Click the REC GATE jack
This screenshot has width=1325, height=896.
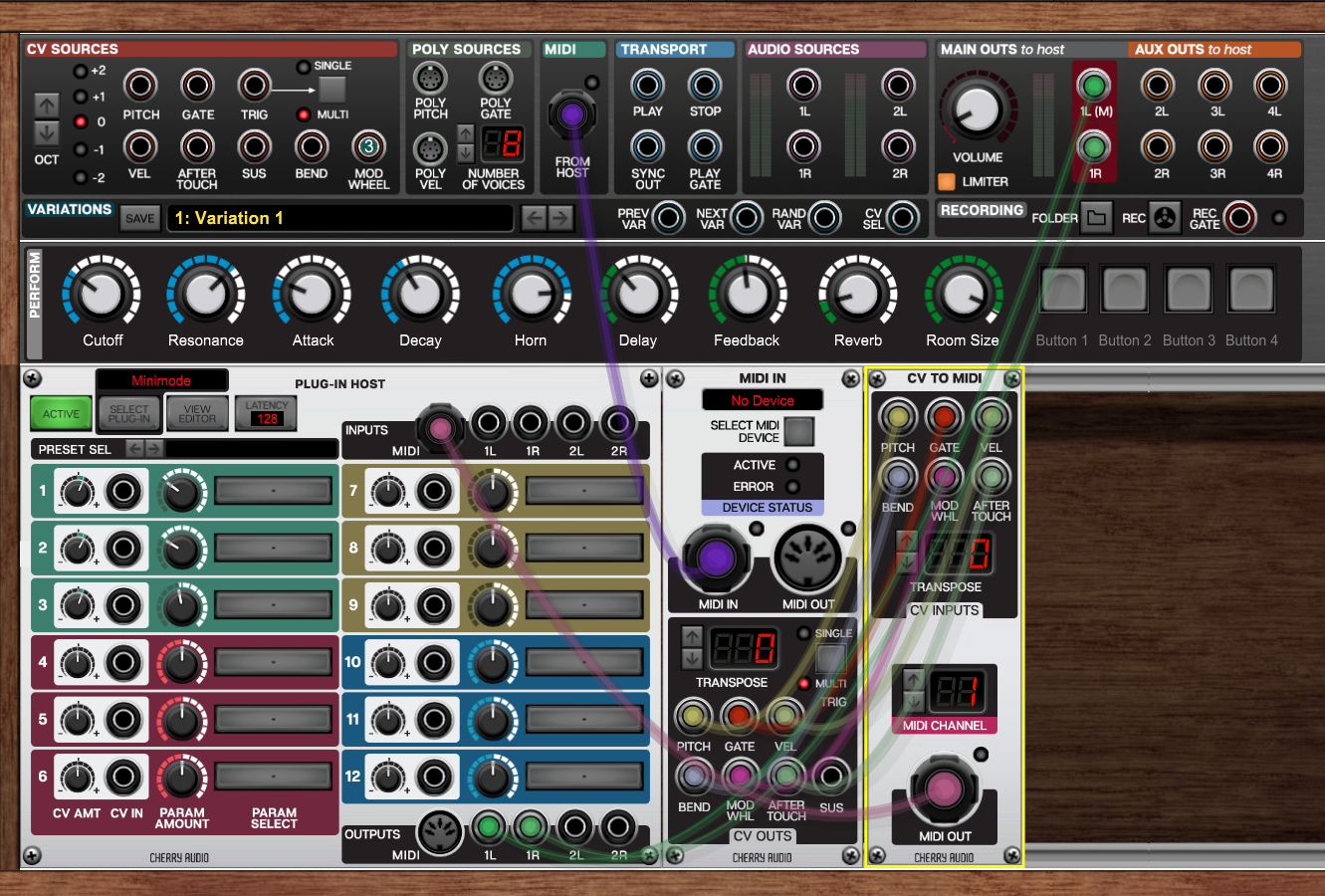coord(1240,217)
